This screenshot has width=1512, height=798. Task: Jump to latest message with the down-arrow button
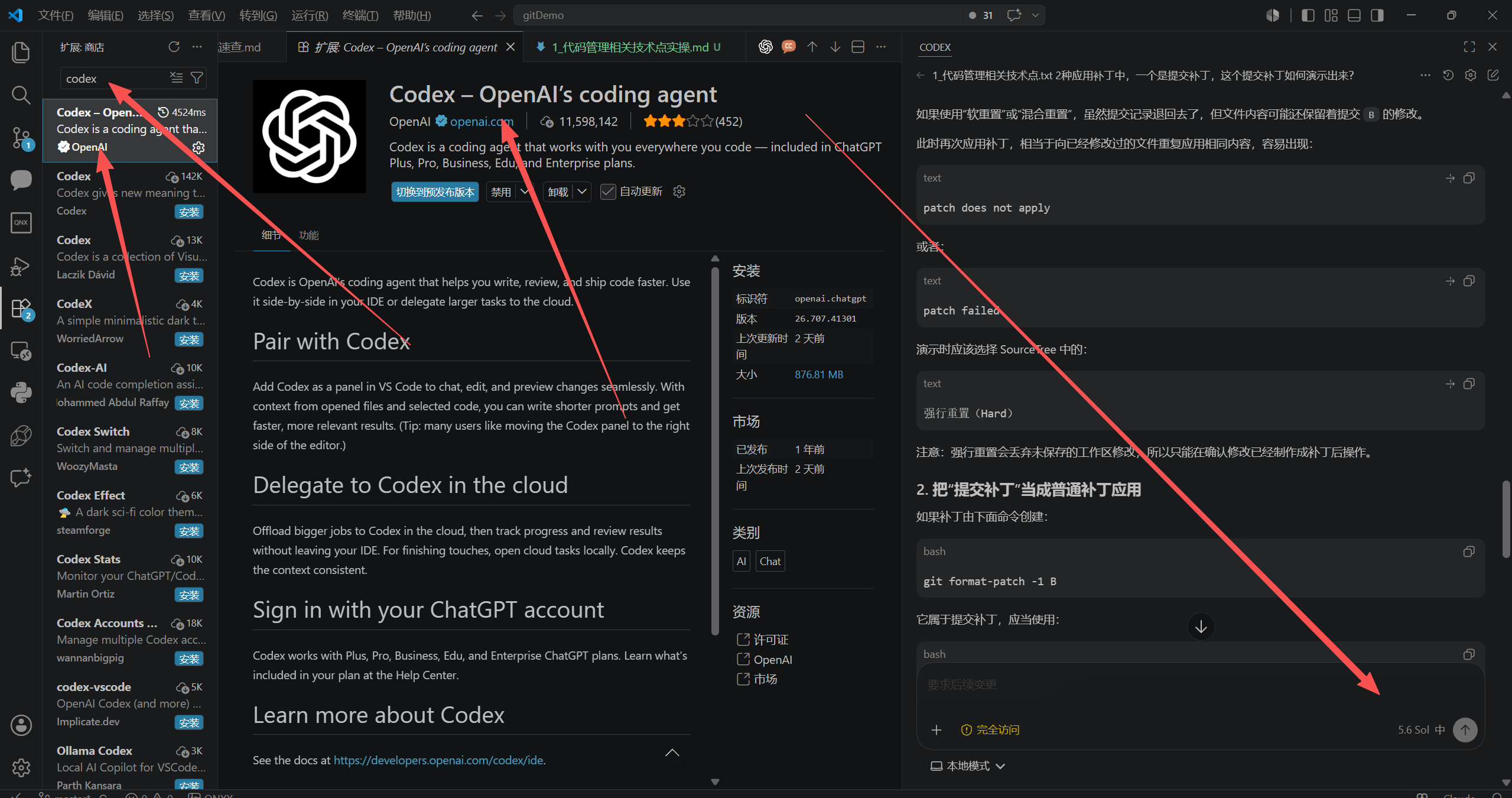1201,627
